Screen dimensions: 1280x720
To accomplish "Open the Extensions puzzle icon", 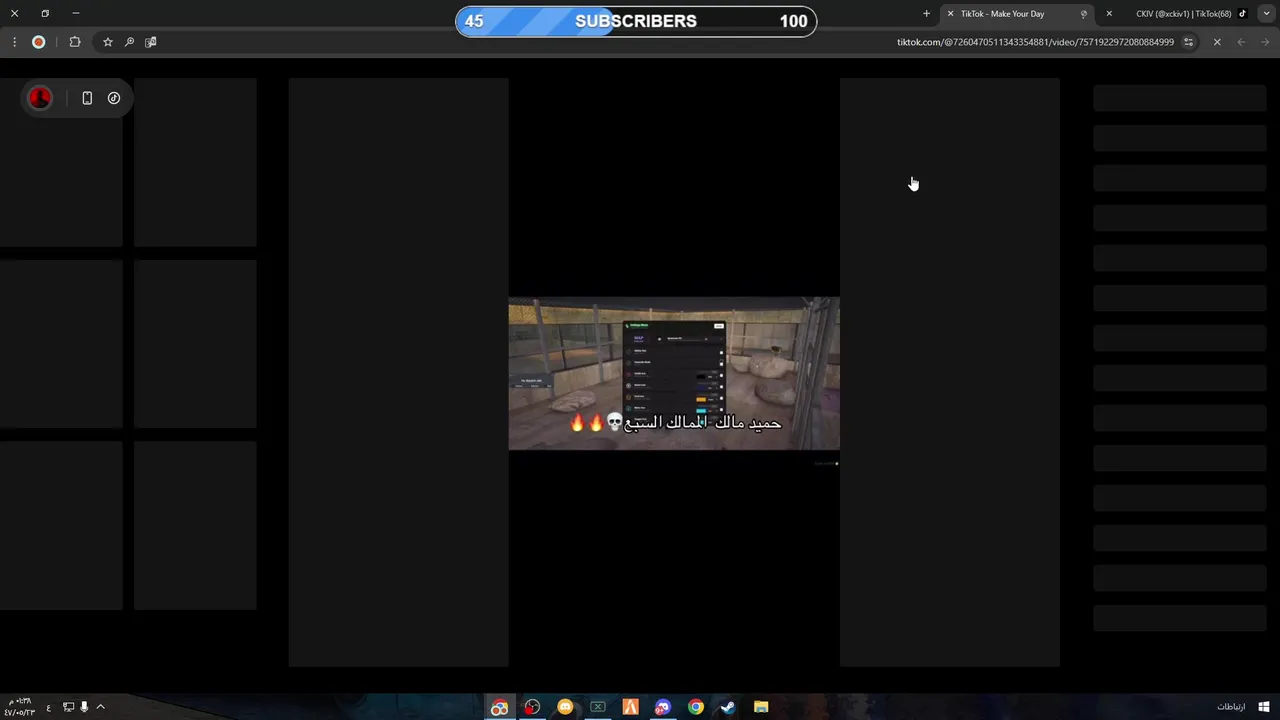I will coord(75,42).
